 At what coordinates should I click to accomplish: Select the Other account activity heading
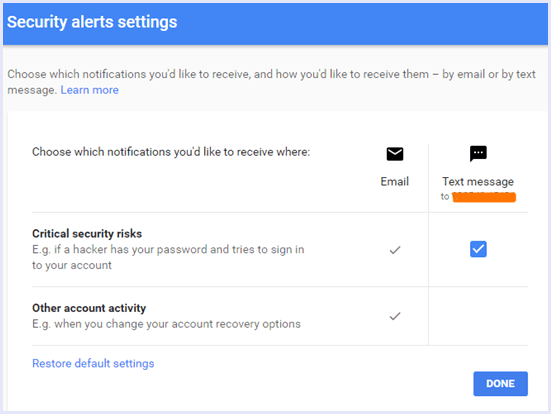tap(89, 308)
